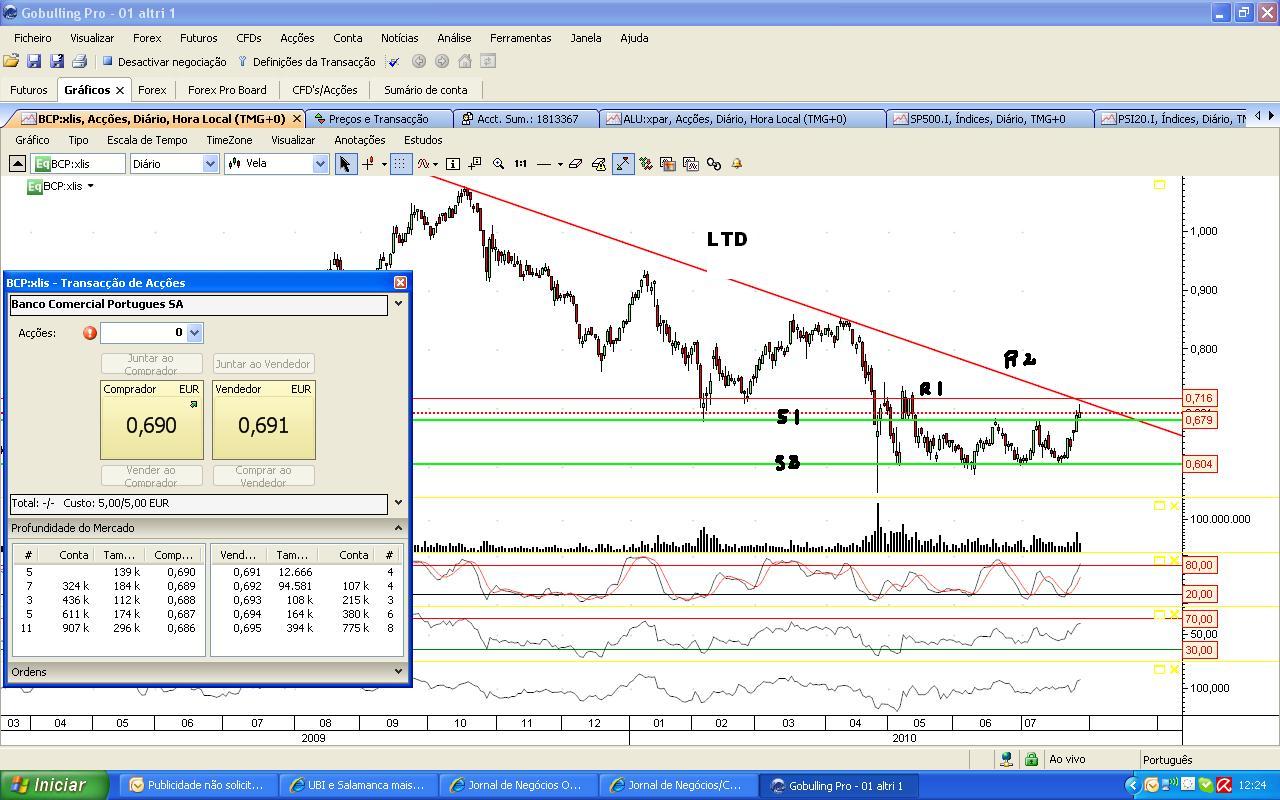Click the eraser tool in chart toolbar

[576, 164]
